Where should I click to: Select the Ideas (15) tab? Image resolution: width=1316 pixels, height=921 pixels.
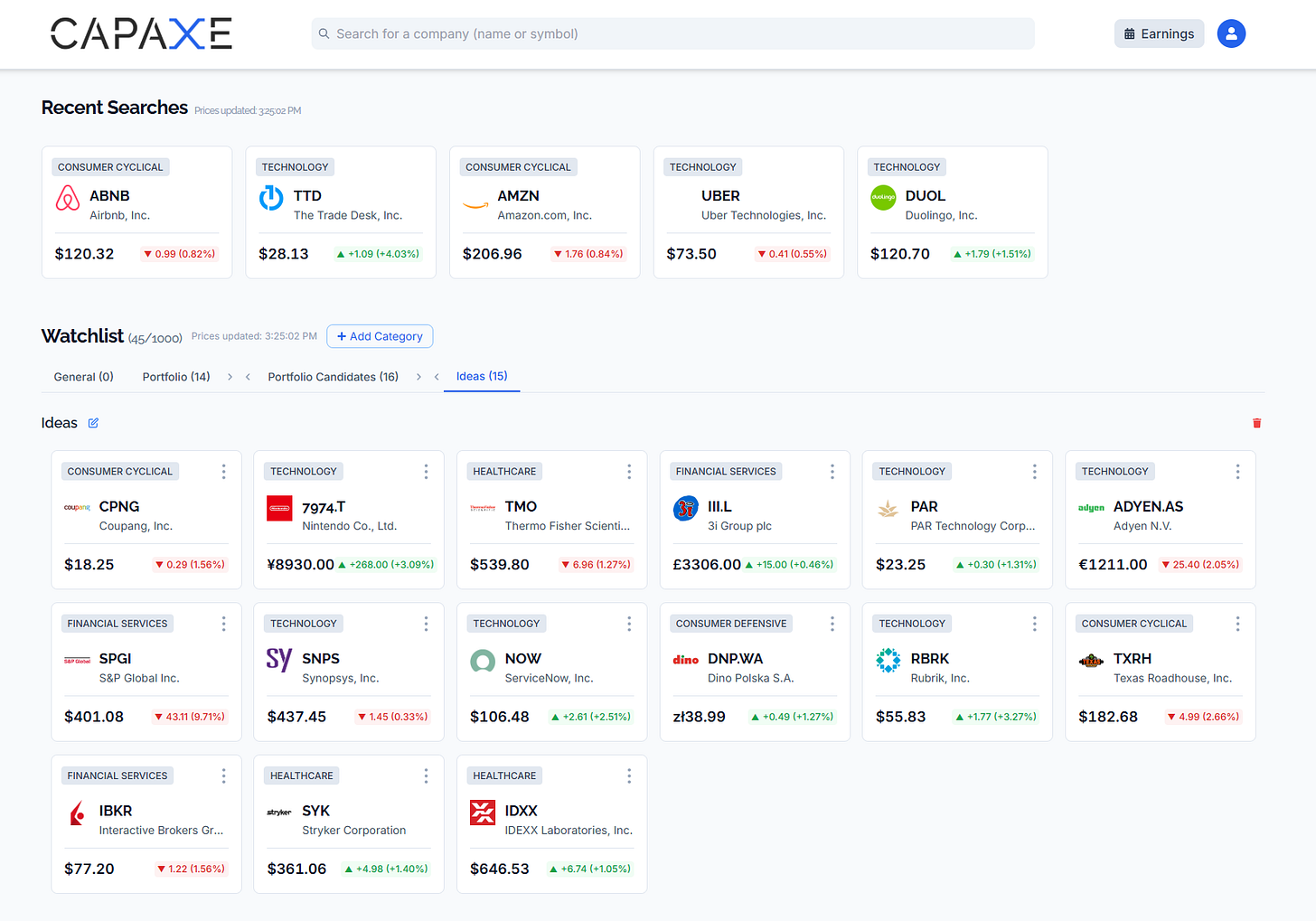pos(482,376)
